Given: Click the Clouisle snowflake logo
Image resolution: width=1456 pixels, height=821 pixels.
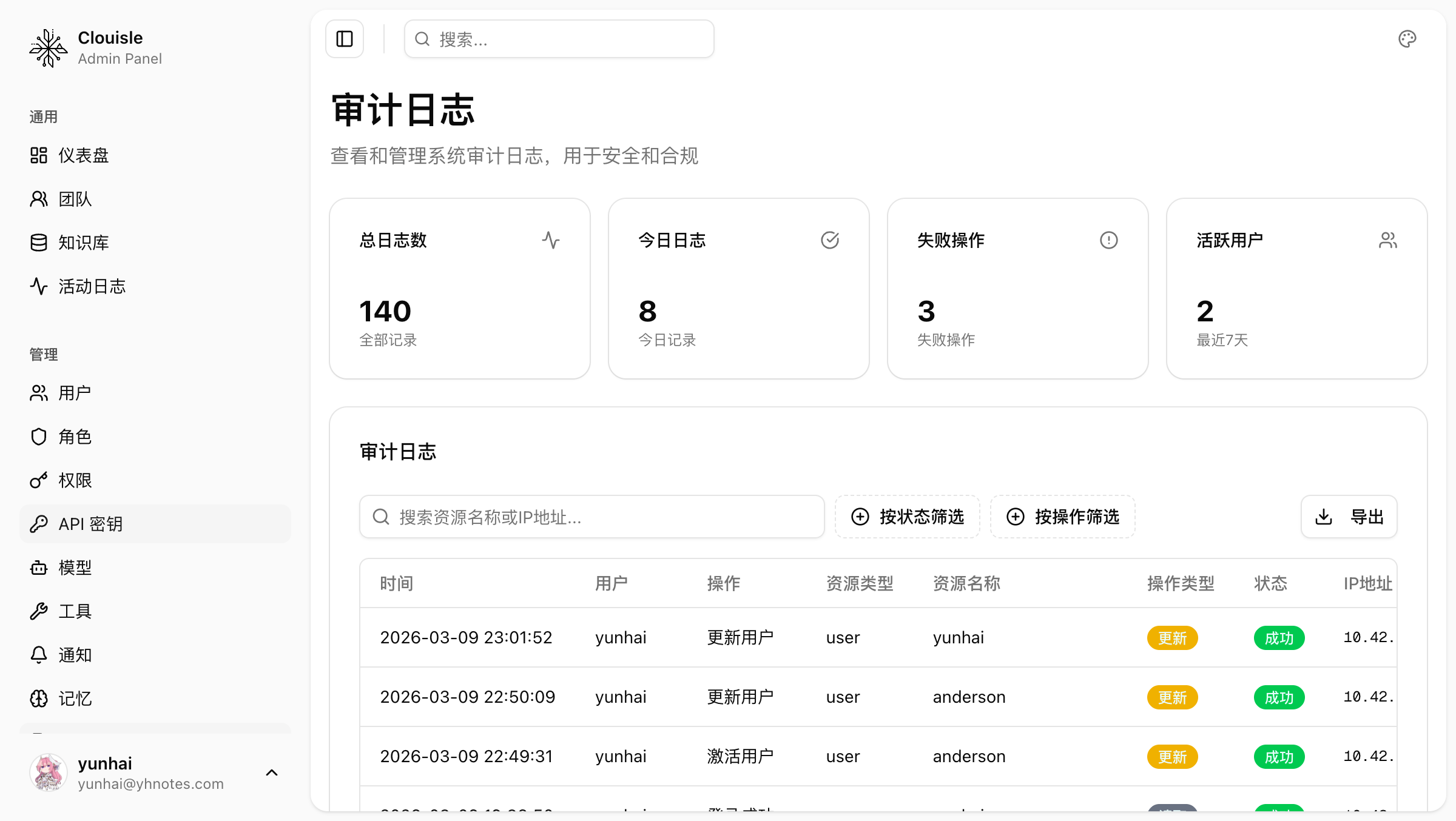Looking at the screenshot, I should point(49,48).
